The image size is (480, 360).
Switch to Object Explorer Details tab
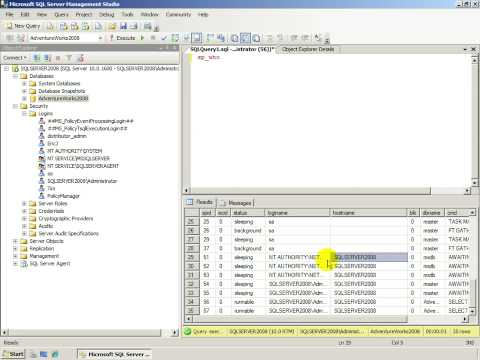[x=308, y=49]
